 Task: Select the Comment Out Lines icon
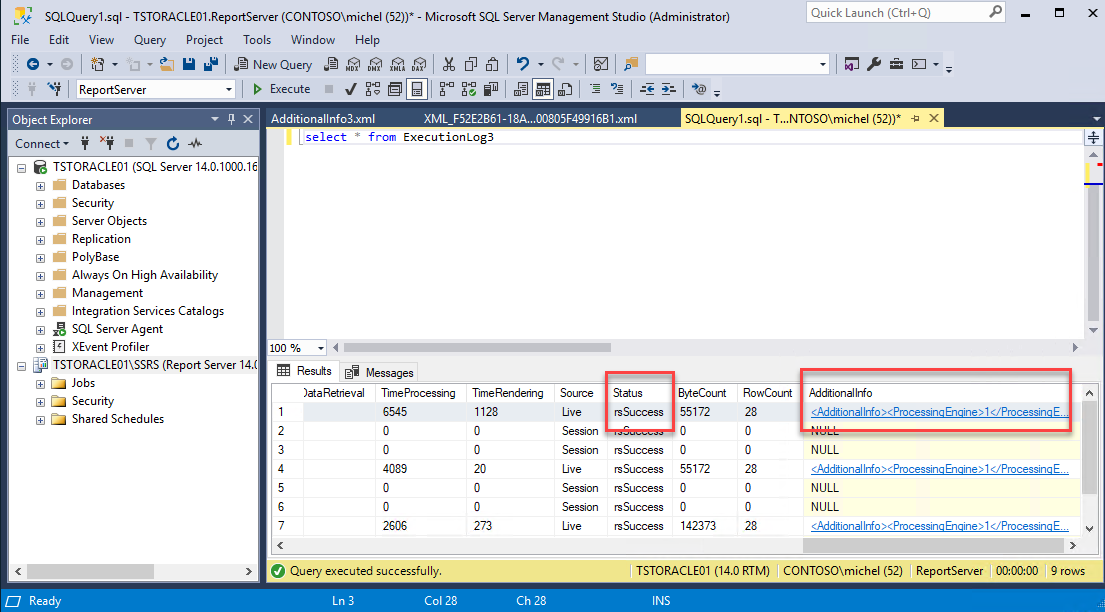click(x=595, y=89)
